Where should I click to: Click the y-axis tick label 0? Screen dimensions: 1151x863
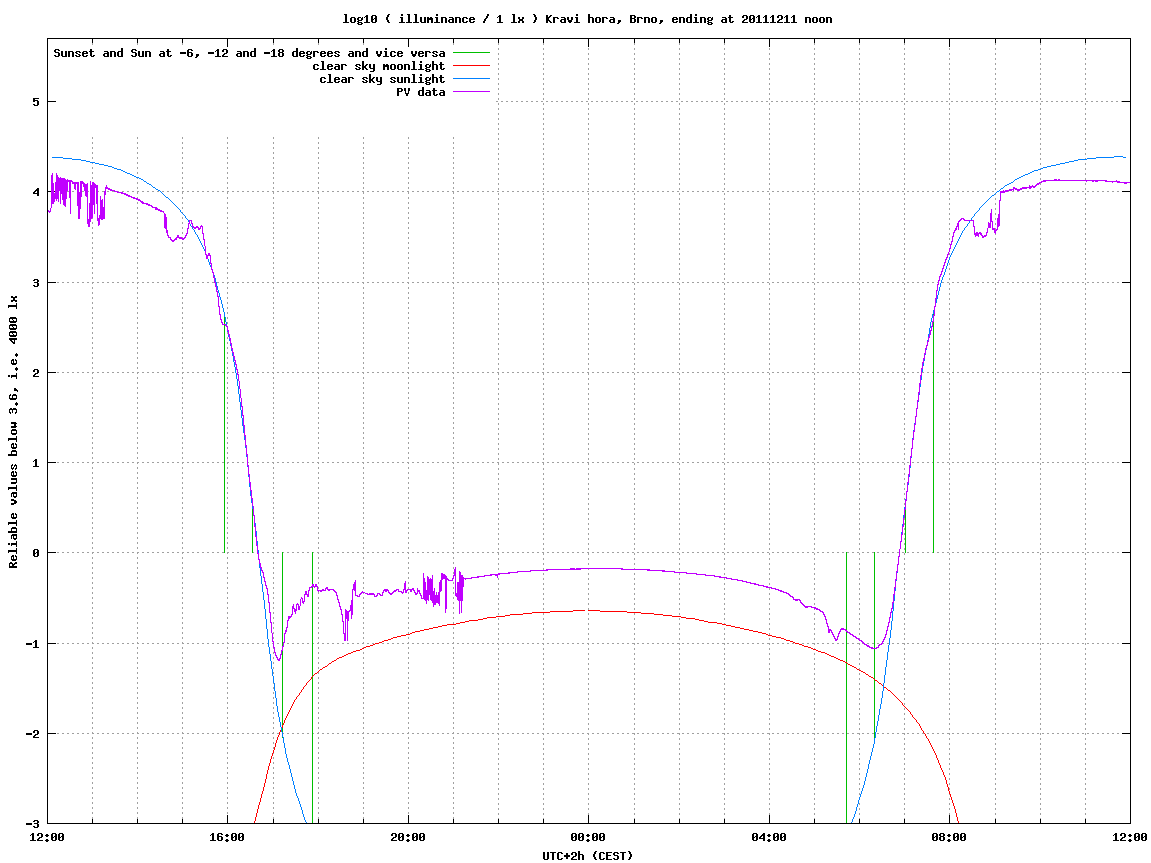coord(35,553)
